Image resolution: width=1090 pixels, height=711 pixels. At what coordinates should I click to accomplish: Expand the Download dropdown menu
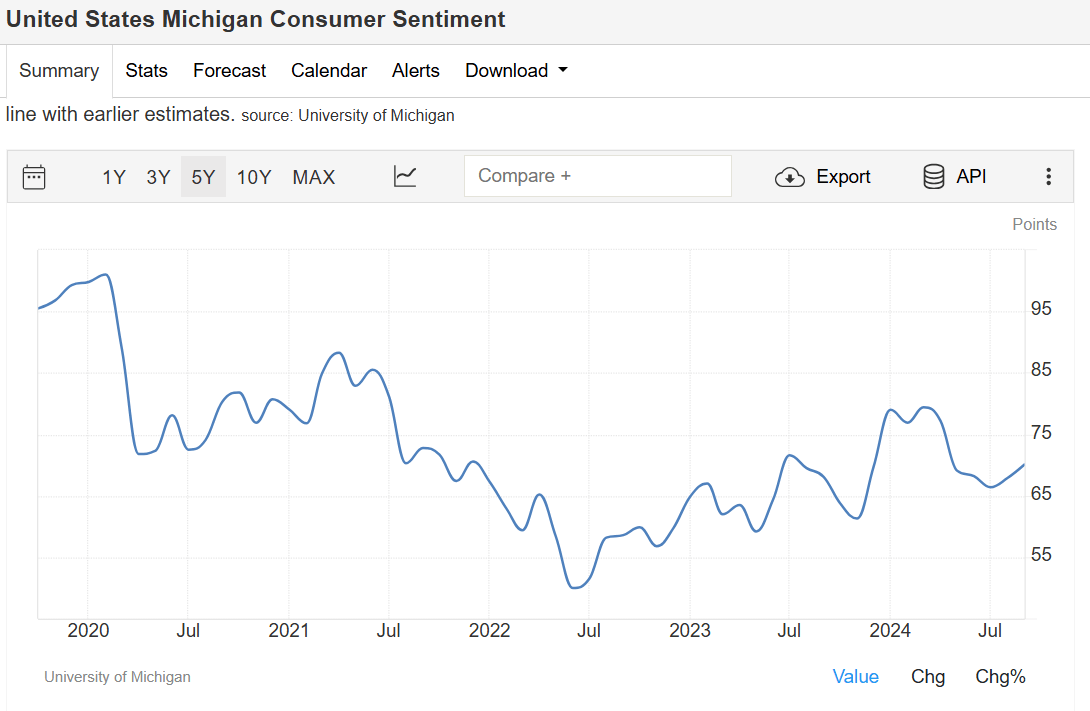tap(516, 71)
